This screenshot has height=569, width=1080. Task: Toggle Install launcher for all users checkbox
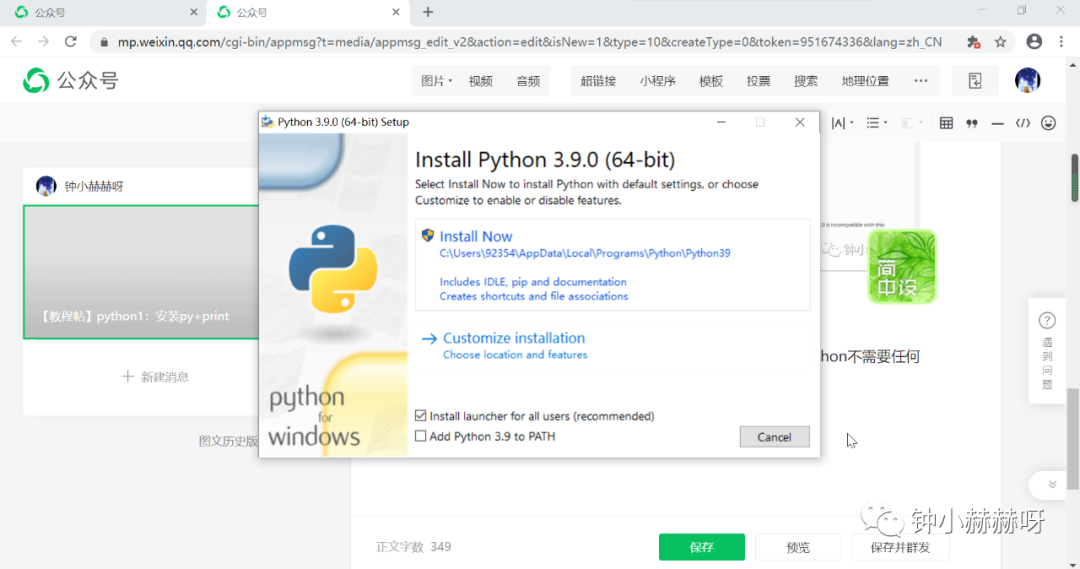421,415
